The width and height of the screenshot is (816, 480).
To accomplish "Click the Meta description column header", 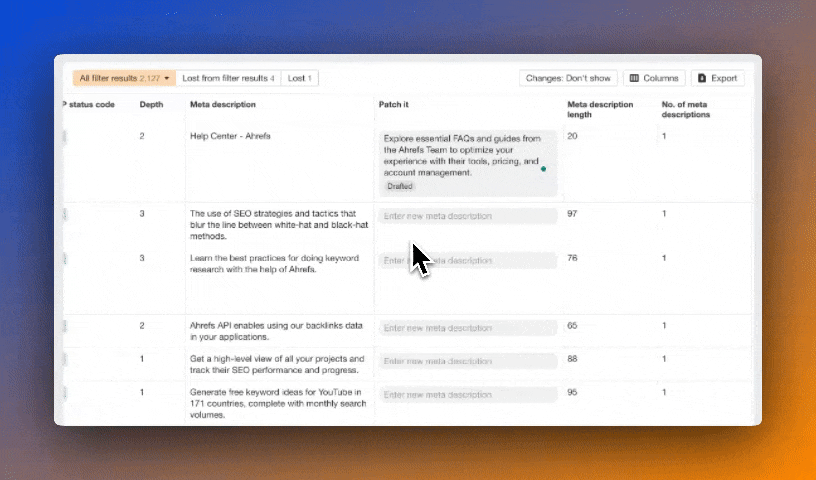I will pyautogui.click(x=223, y=104).
